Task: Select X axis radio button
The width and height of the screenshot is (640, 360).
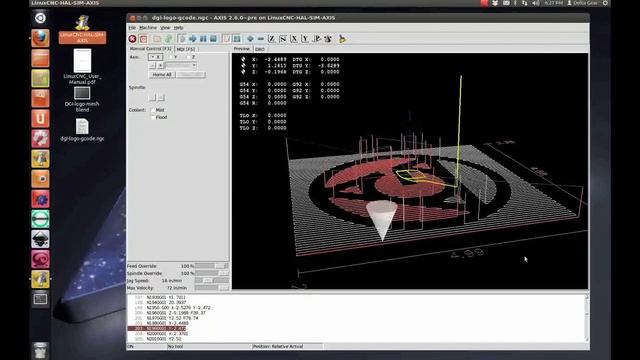Action: click(x=155, y=57)
